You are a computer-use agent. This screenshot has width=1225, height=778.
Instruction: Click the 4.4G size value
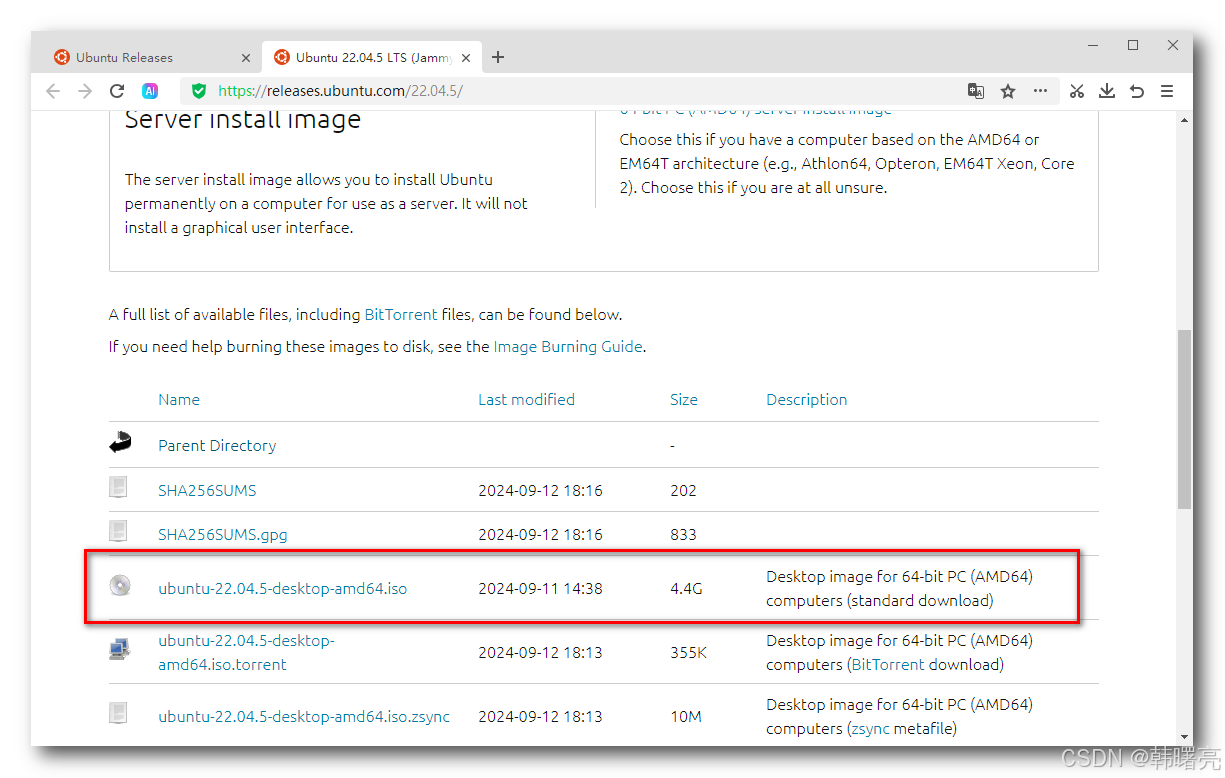click(686, 589)
